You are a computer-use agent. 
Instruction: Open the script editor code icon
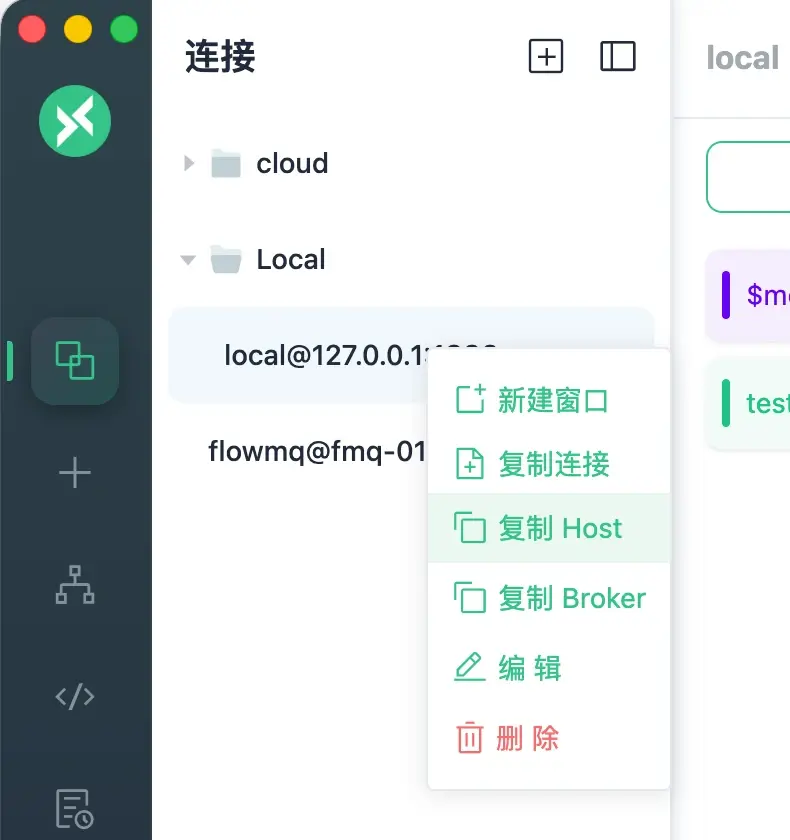[x=75, y=696]
